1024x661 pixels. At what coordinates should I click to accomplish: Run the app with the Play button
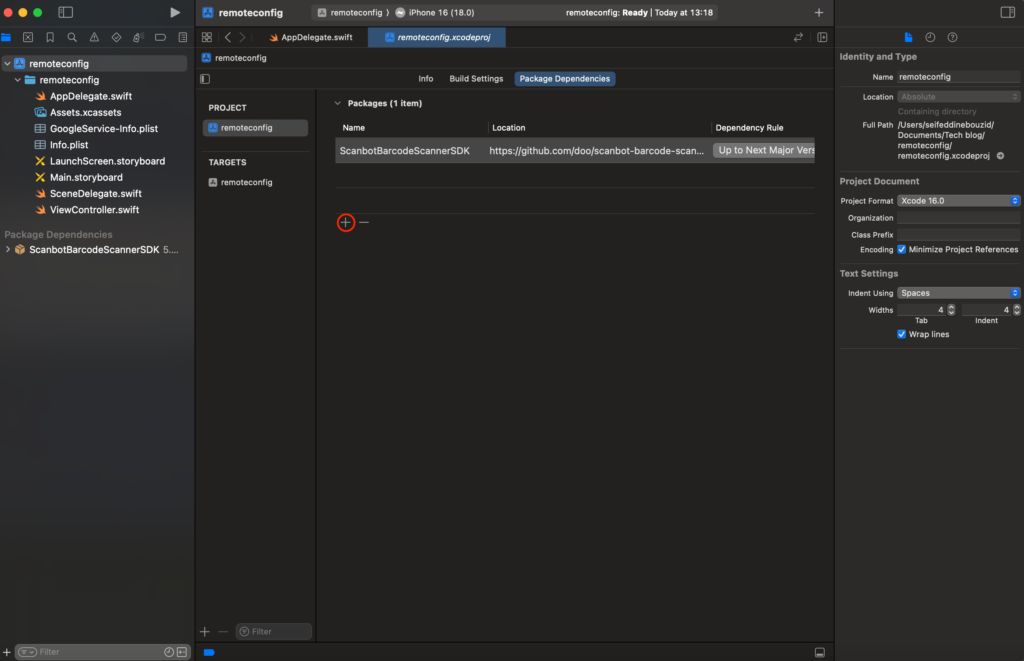(175, 12)
